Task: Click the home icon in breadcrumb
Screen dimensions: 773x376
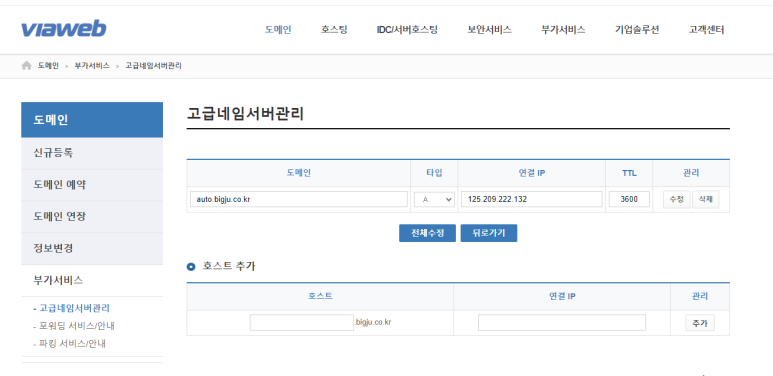Action: pyautogui.click(x=27, y=66)
